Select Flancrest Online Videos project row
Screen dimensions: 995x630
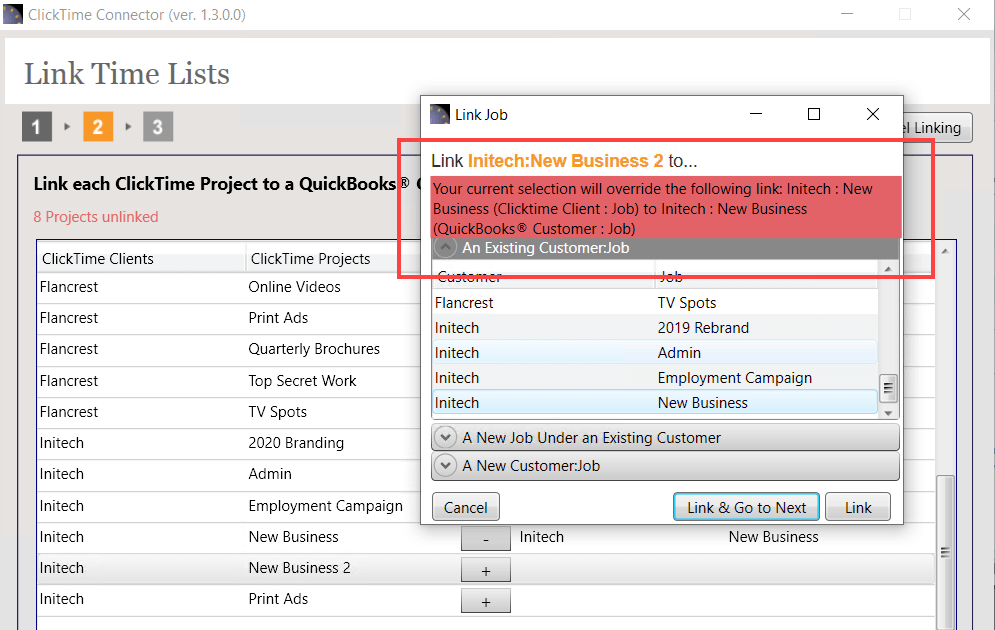click(x=229, y=287)
